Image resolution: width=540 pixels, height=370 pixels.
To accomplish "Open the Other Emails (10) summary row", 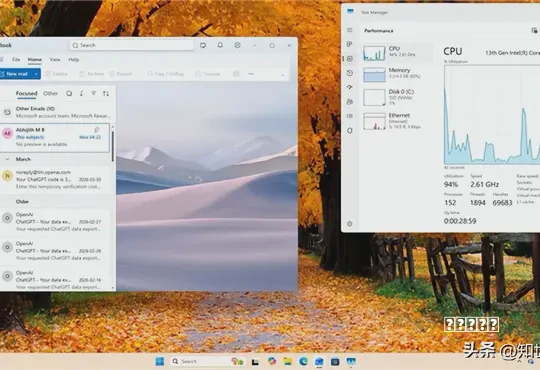I will coord(58,112).
